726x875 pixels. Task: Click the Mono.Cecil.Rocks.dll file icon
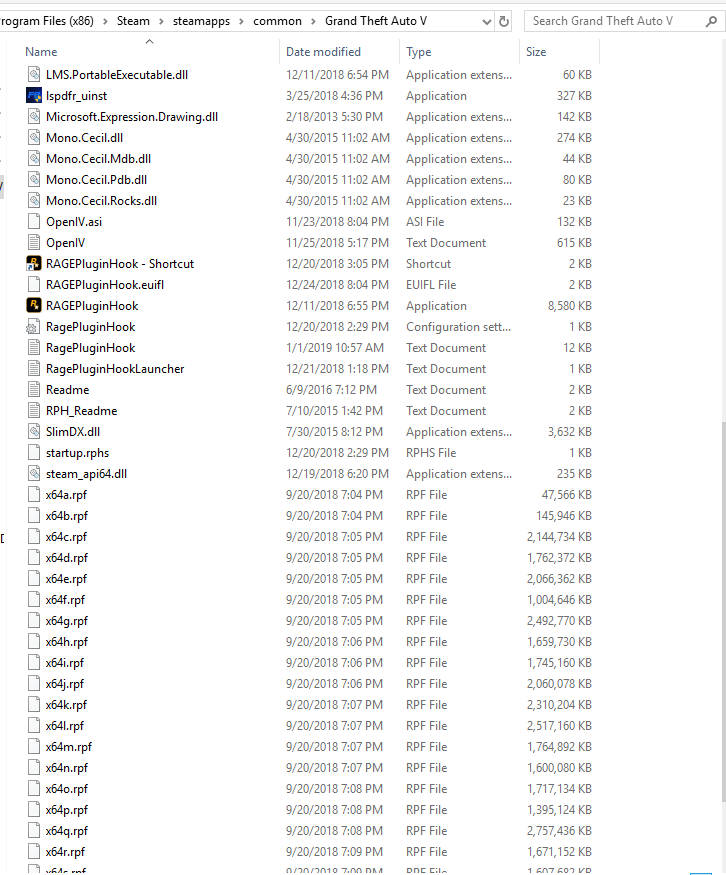pyautogui.click(x=34, y=201)
